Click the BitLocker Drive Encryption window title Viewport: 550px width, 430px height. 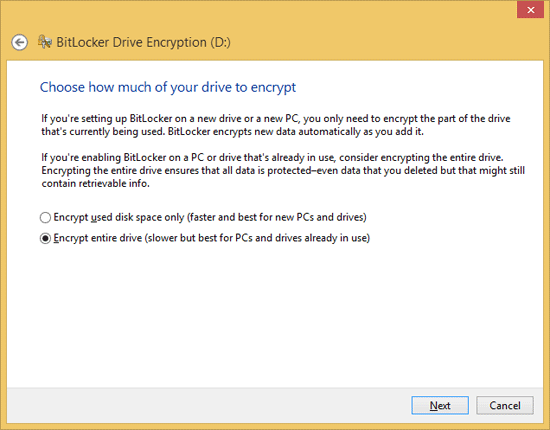click(143, 42)
